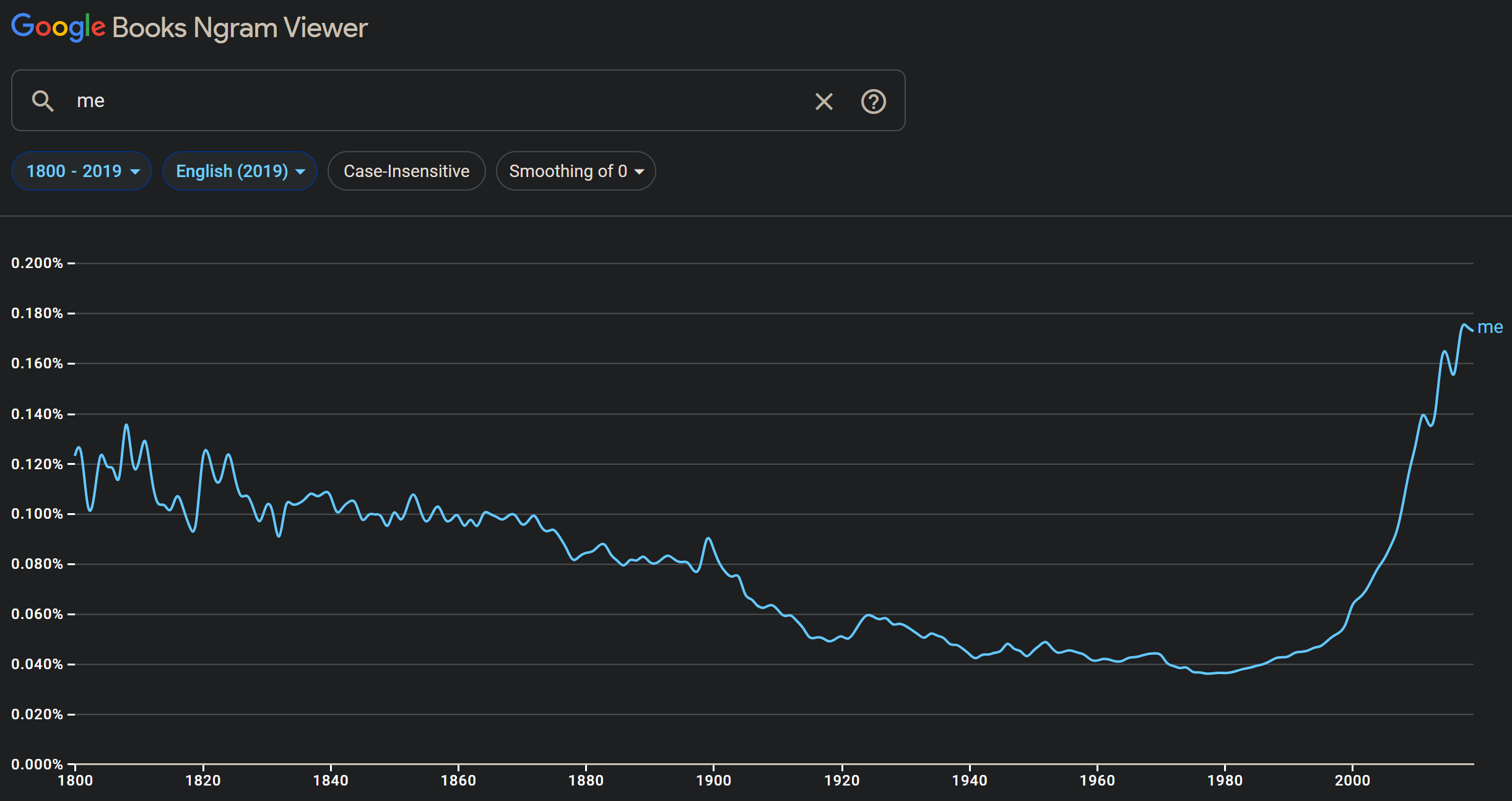The image size is (1512, 801).
Task: Click the 0.100% y-axis label
Action: [x=37, y=514]
